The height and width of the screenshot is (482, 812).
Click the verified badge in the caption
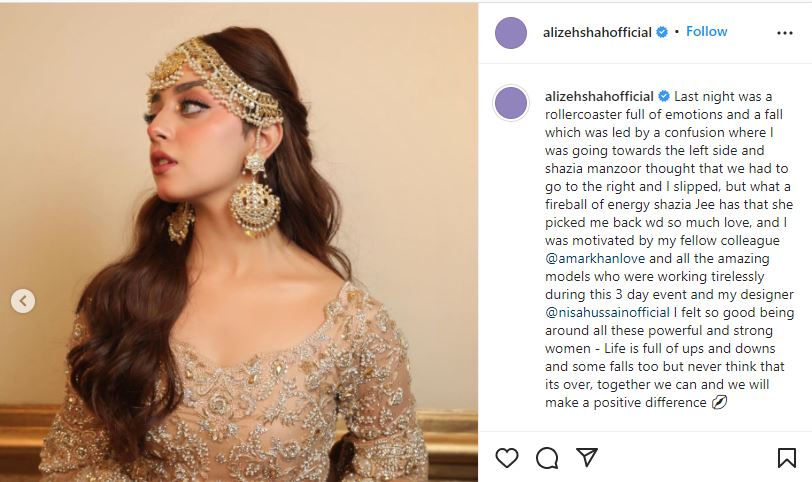click(x=663, y=96)
